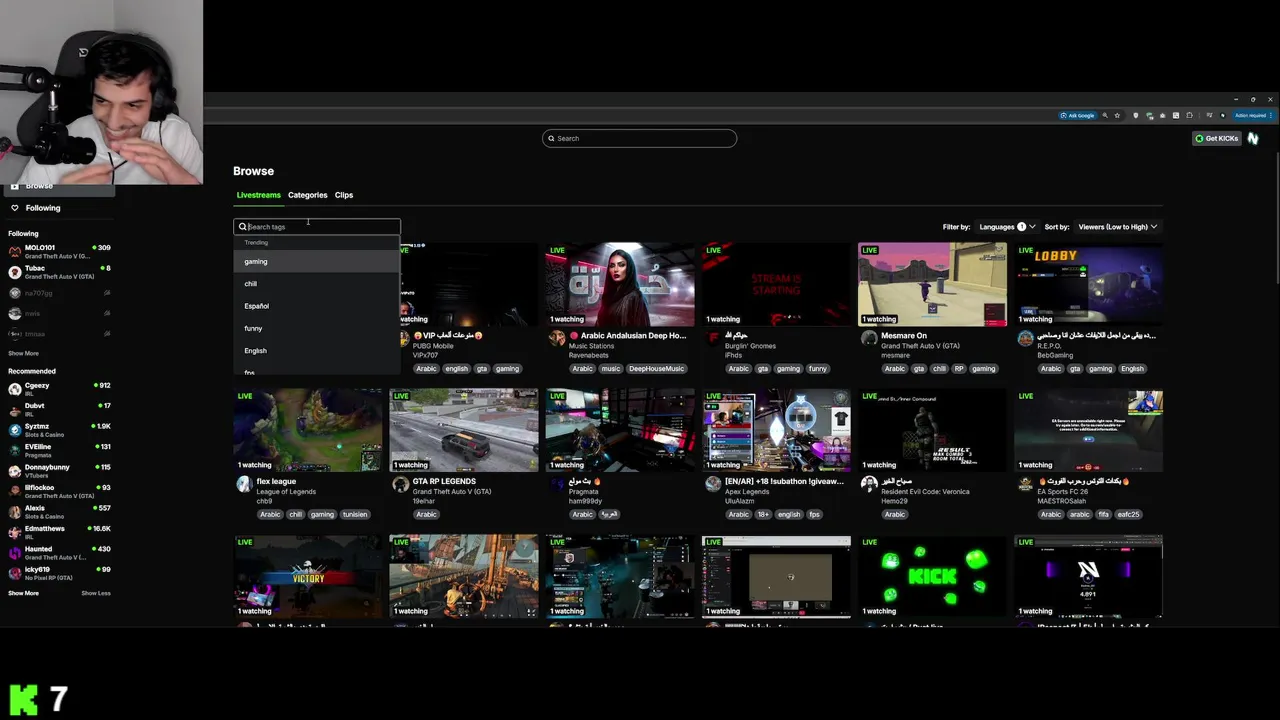Click the RP tag under Mesmare On
1280x720 pixels.
coord(959,369)
